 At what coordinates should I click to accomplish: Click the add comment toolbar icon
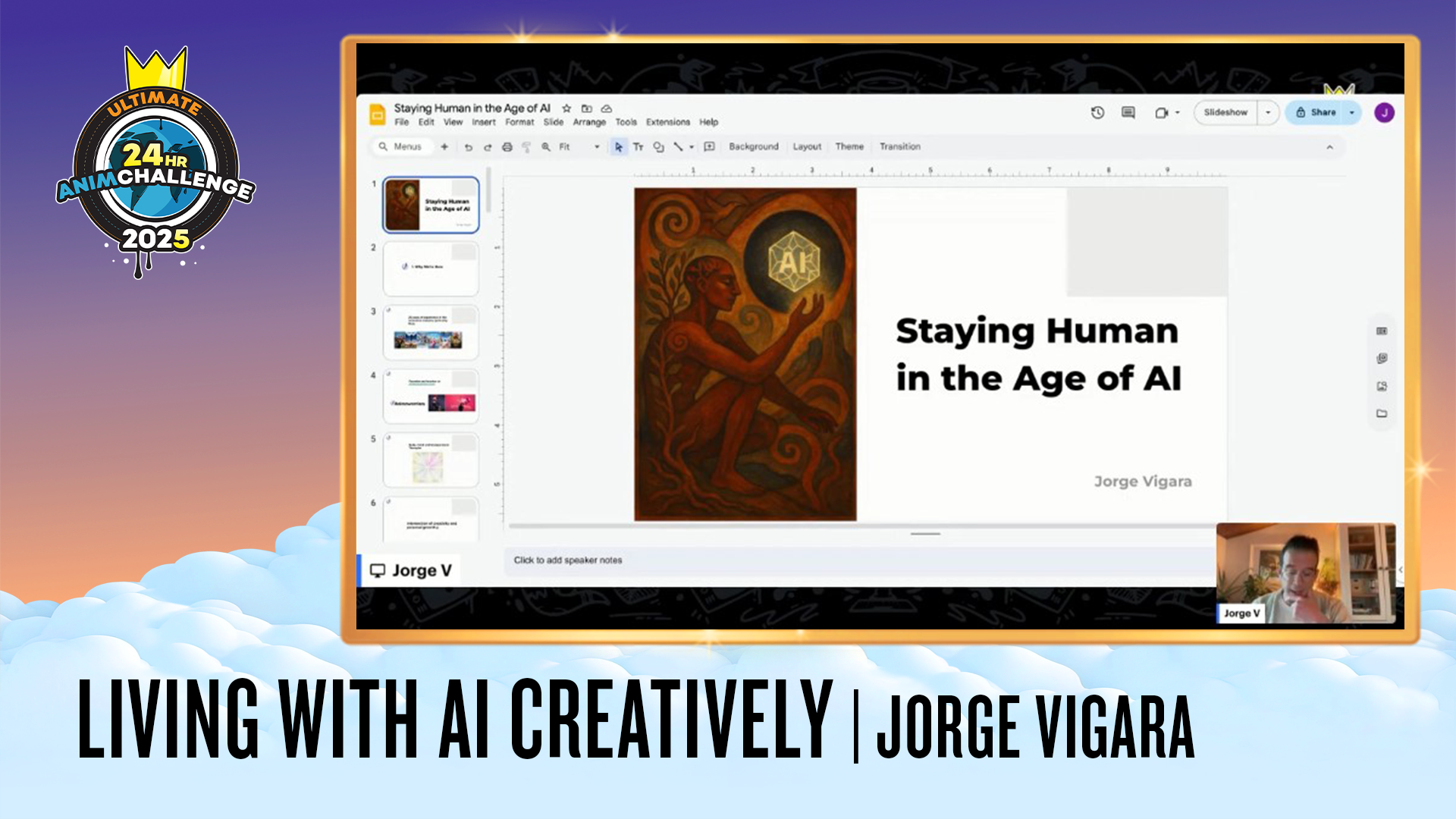710,146
